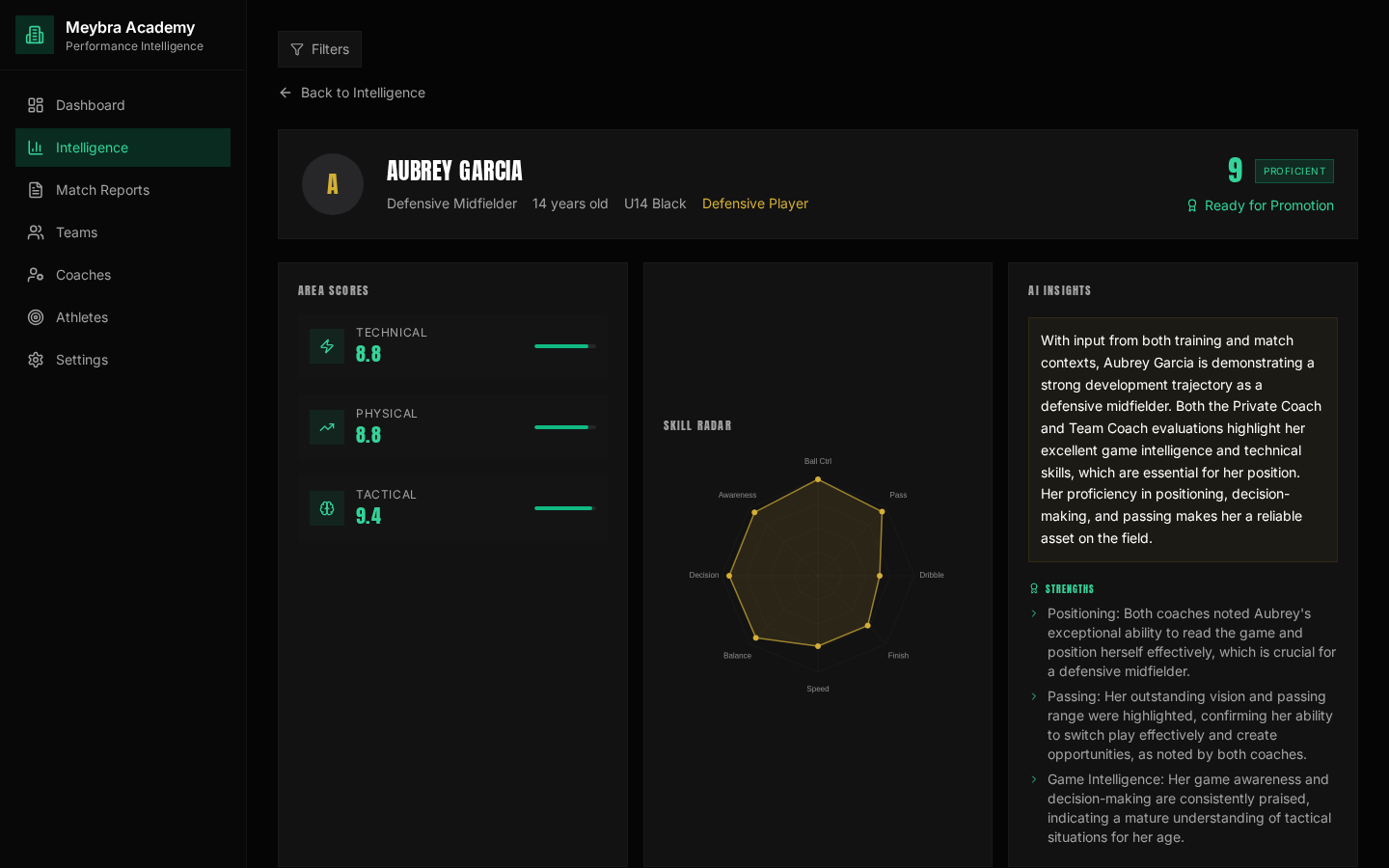Click the Physical score progress bar

pos(565,427)
